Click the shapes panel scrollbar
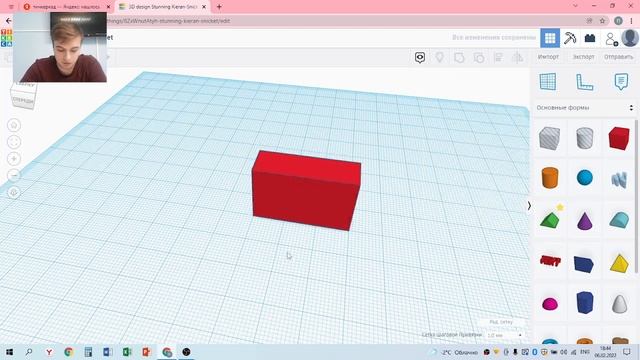Screen dimensions: 640x360 636,196
